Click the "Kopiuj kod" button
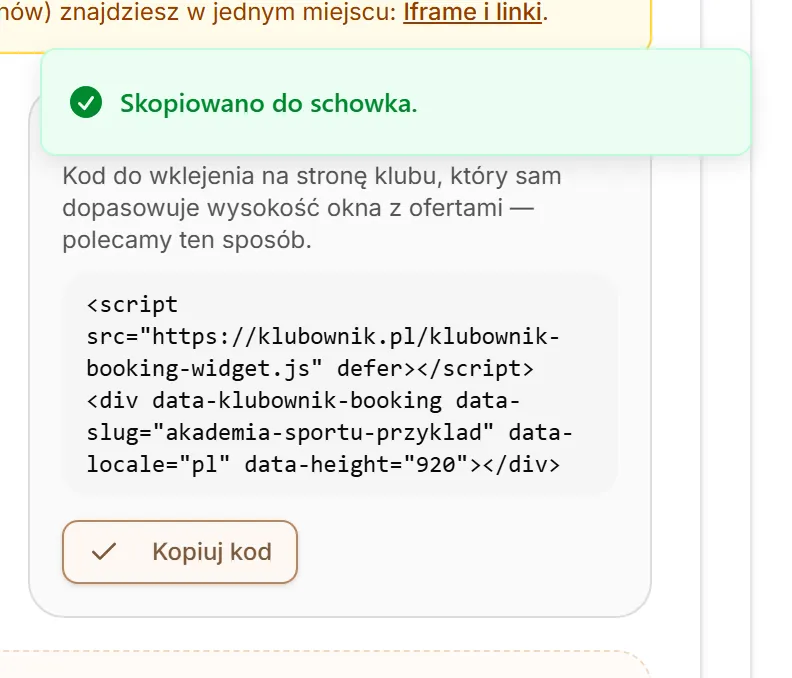Image resolution: width=792 pixels, height=678 pixels. point(180,552)
